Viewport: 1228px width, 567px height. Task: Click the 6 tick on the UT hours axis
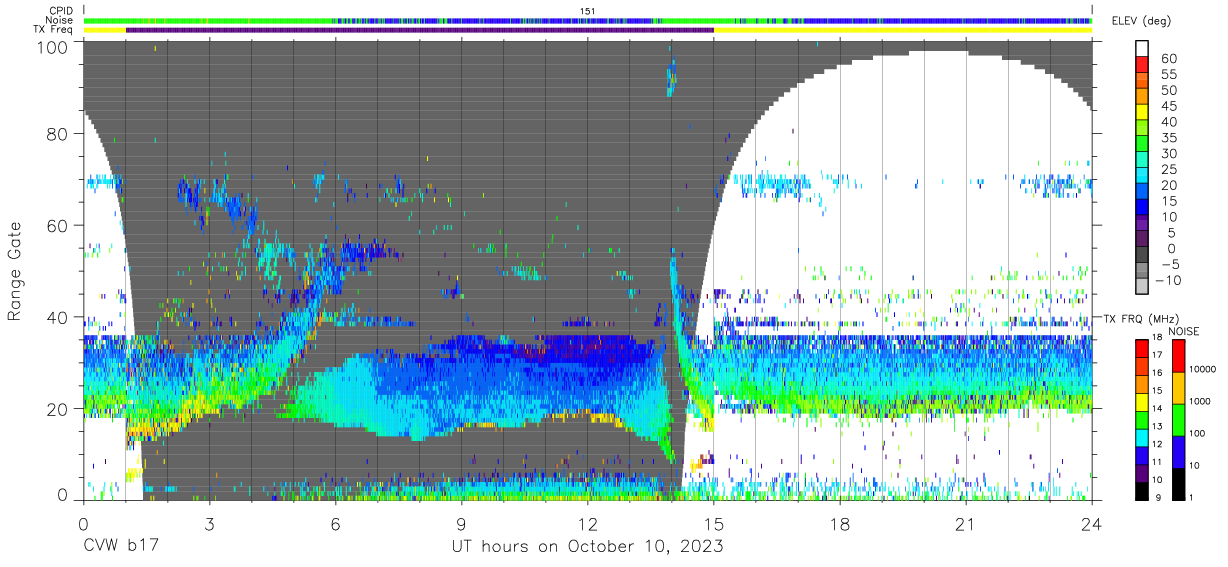point(335,523)
